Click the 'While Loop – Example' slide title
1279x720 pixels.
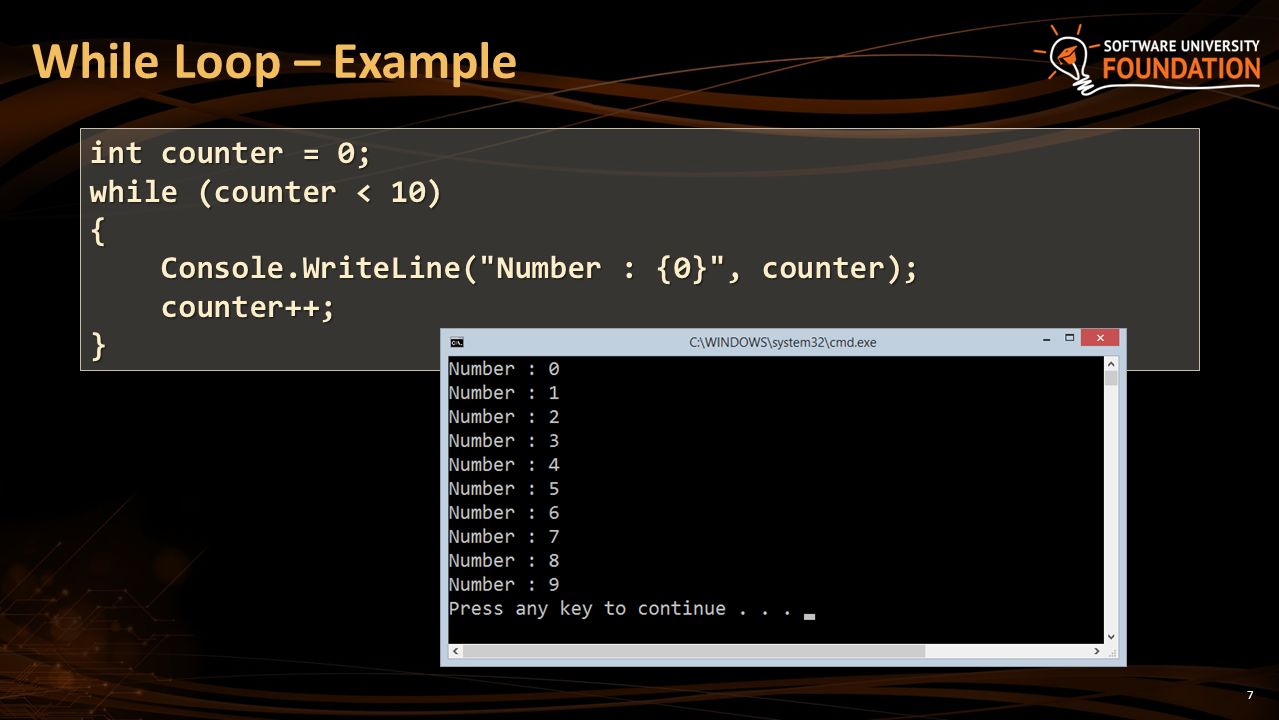274,62
